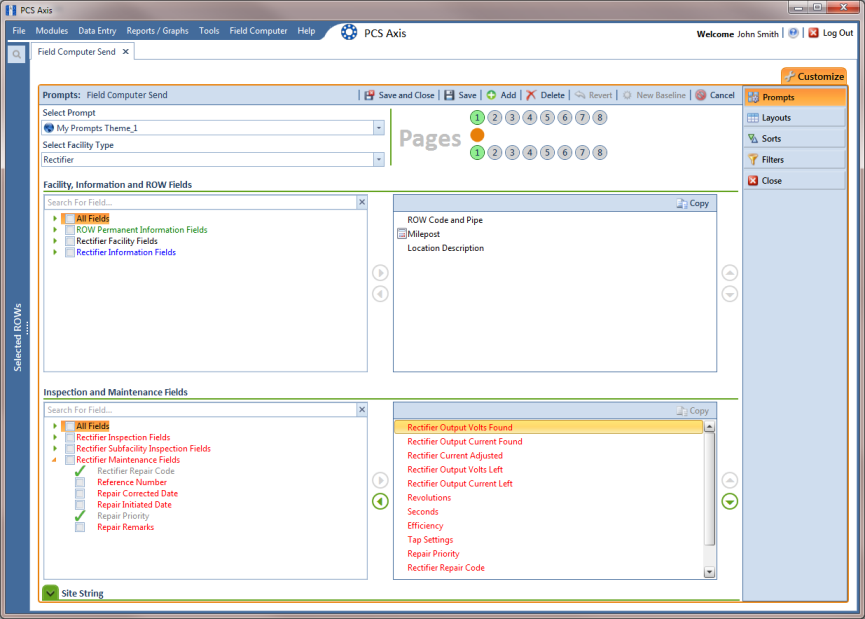Clear the Facility fields search box
Screen dimensions: 865x619
(362, 202)
